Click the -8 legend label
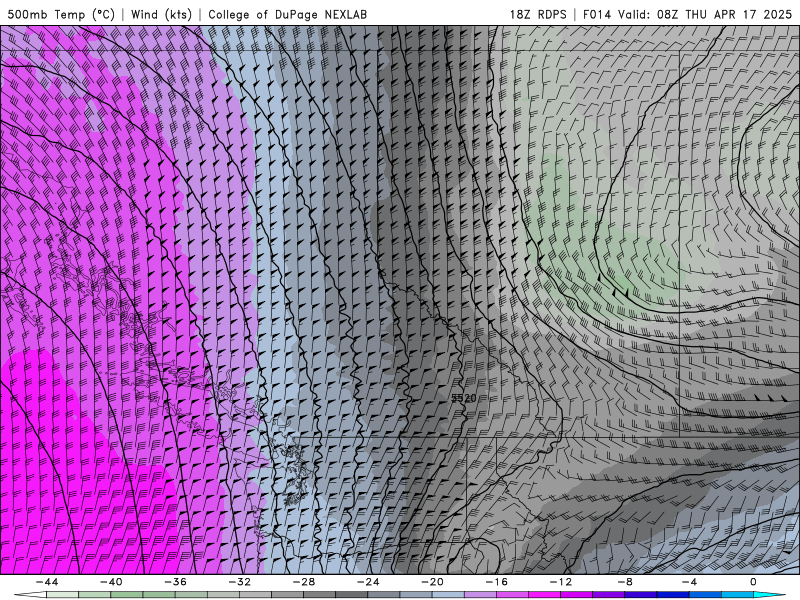The width and height of the screenshot is (800, 600). pos(625,582)
